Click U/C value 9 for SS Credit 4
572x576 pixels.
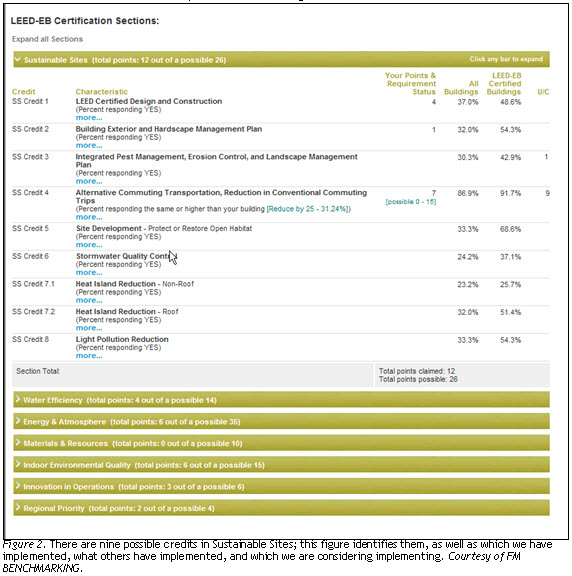tap(547, 193)
